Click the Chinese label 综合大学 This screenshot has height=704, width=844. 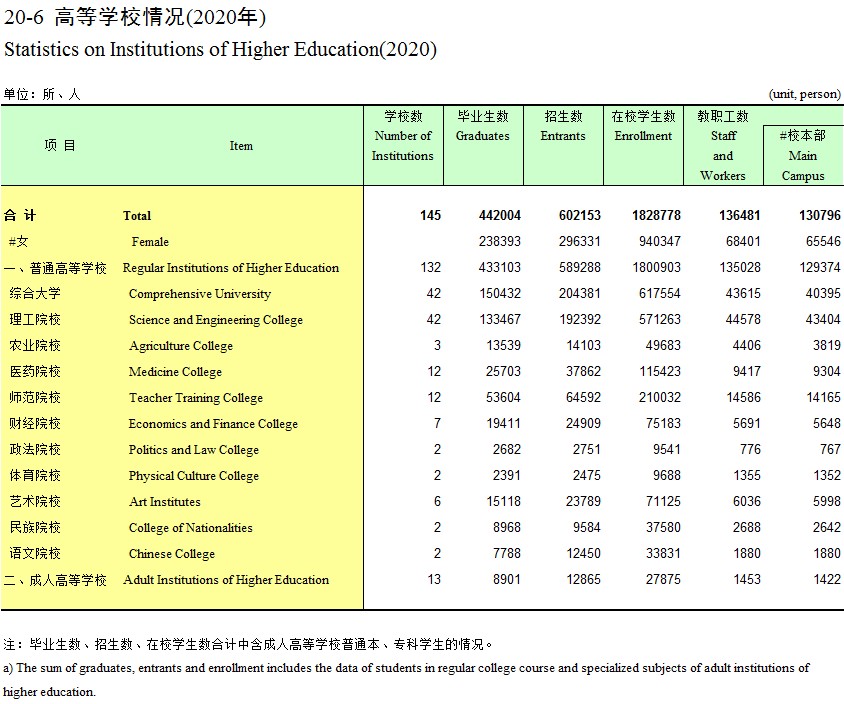[35, 293]
